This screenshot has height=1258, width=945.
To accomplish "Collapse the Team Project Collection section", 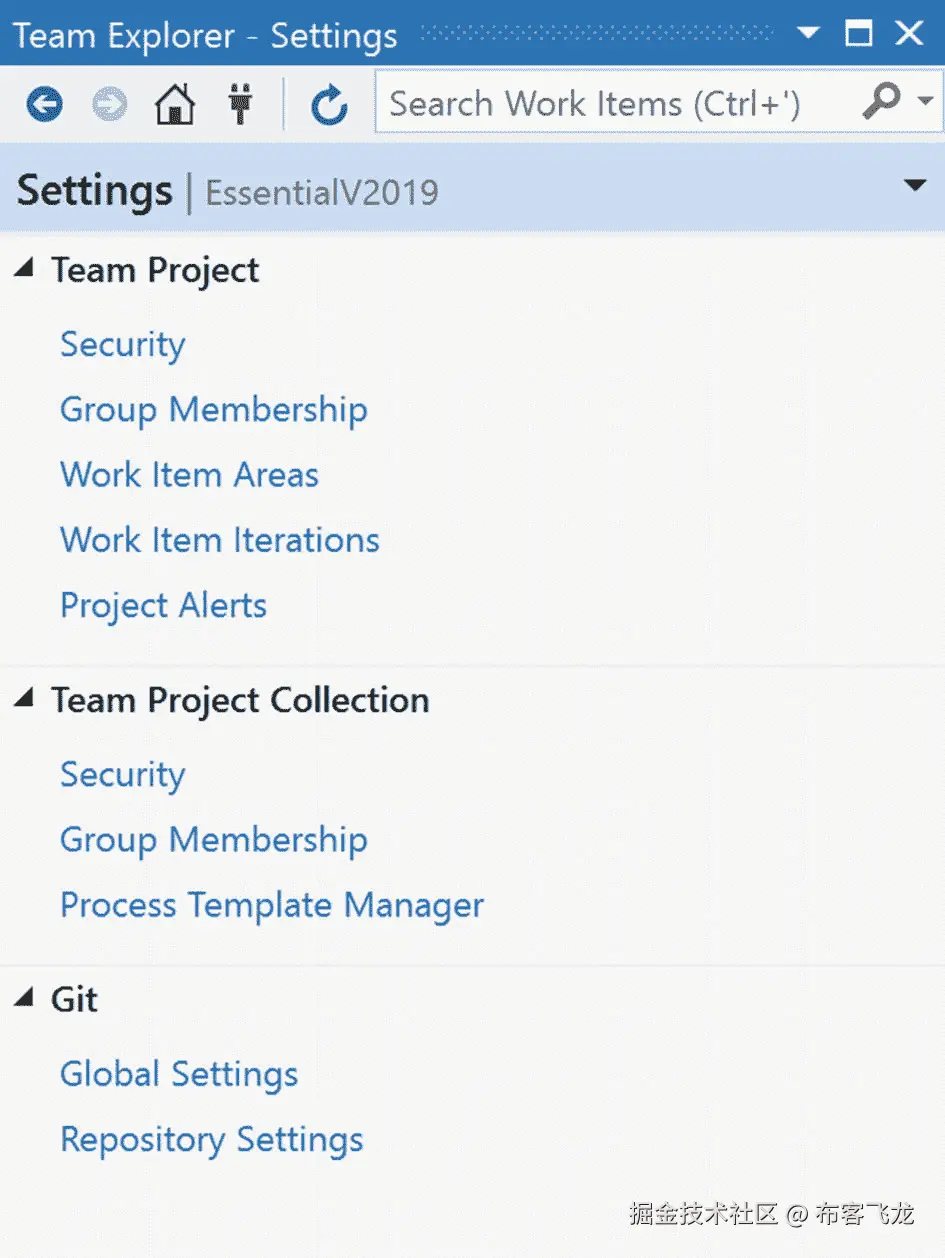I will pos(25,699).
